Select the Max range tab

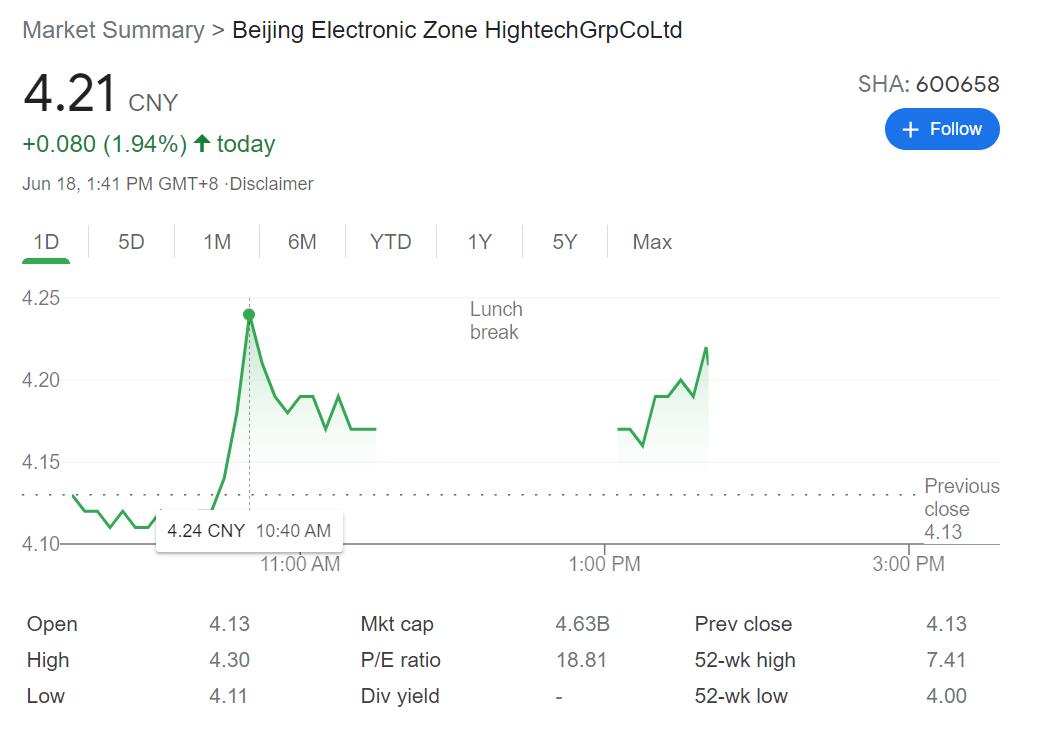tap(652, 242)
